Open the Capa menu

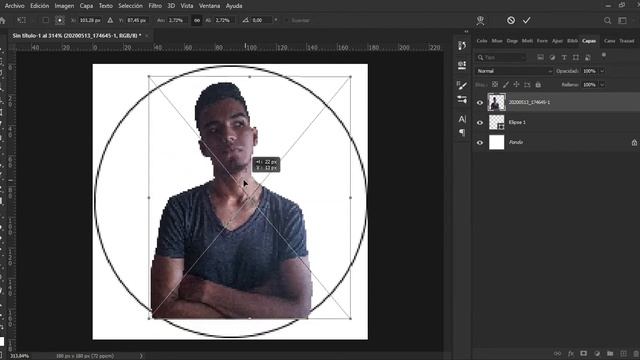[86, 6]
